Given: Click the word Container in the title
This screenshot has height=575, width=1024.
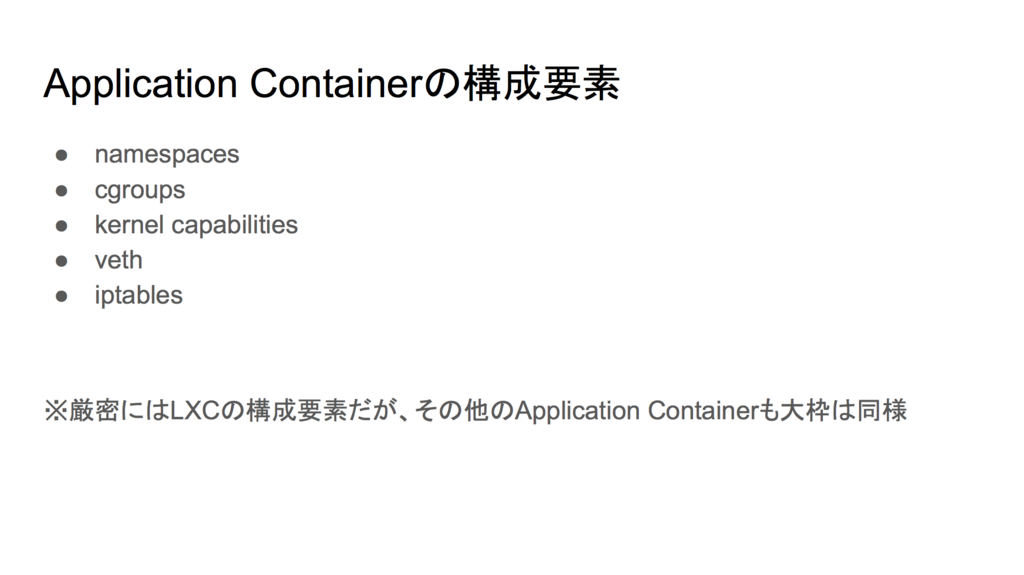Looking at the screenshot, I should pos(337,84).
